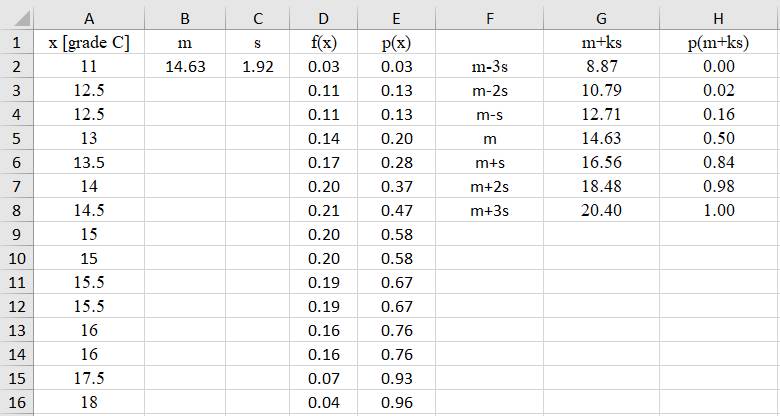The height and width of the screenshot is (416, 780).
Task: Select the 'p(m+ks)' header cell
Action: [718, 43]
